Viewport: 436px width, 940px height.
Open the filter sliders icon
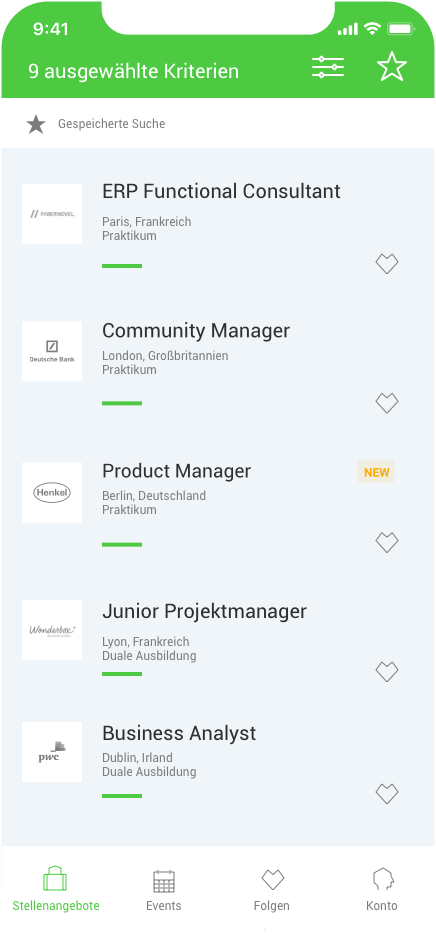point(328,67)
